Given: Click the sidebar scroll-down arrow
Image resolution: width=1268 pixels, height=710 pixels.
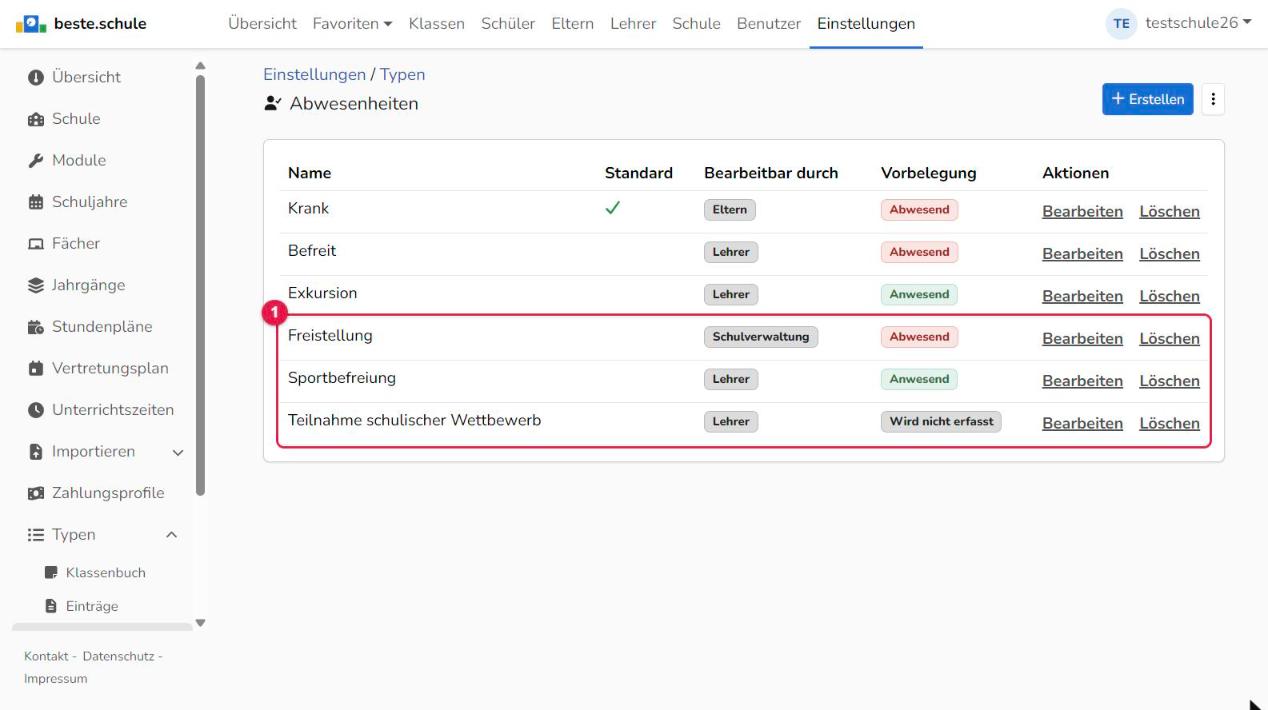Looking at the screenshot, I should (x=200, y=622).
